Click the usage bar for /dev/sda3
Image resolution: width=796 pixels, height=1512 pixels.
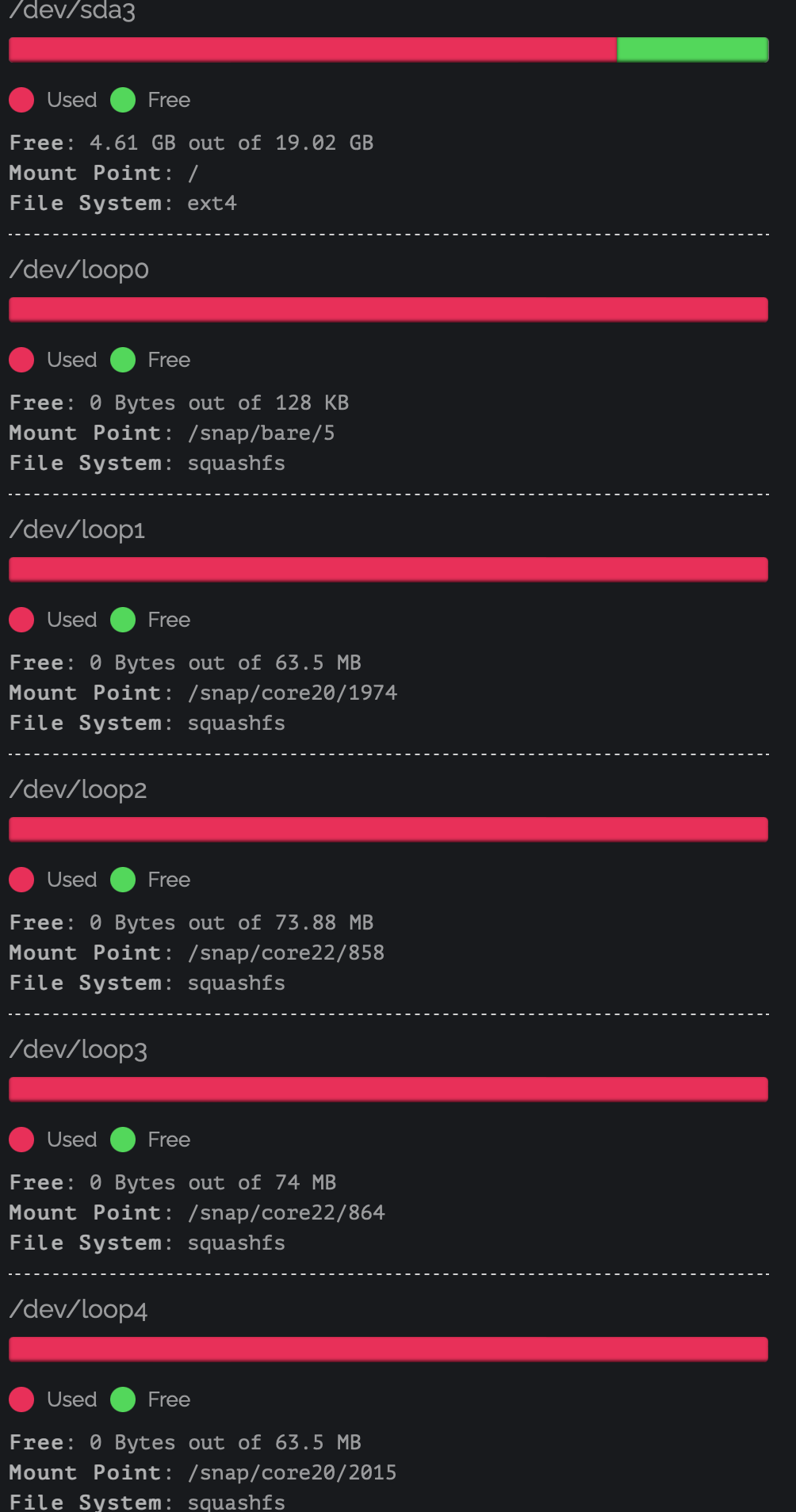pos(388,49)
